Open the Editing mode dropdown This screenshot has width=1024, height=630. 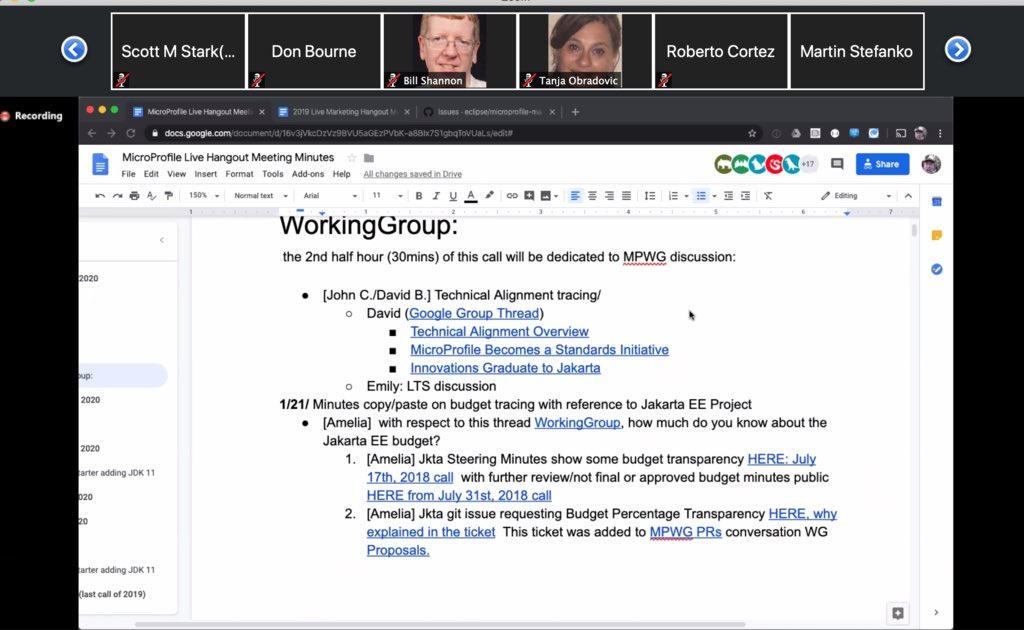click(856, 196)
